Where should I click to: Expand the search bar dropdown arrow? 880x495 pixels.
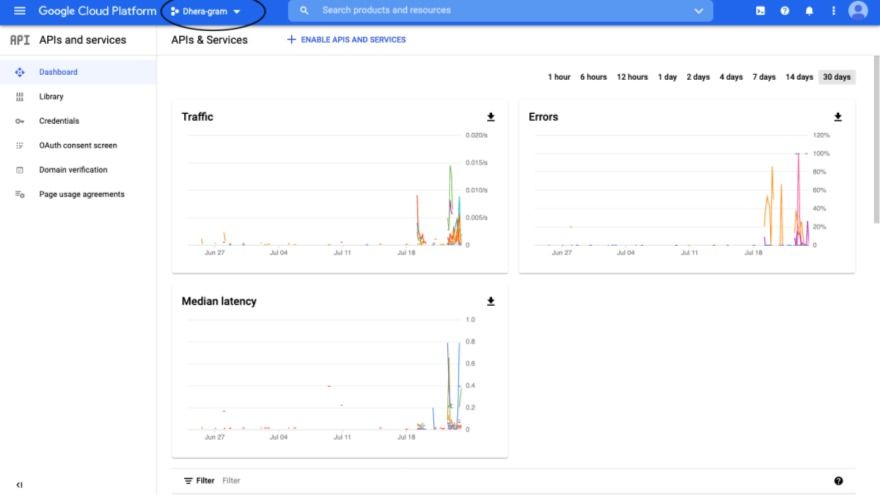tap(699, 11)
